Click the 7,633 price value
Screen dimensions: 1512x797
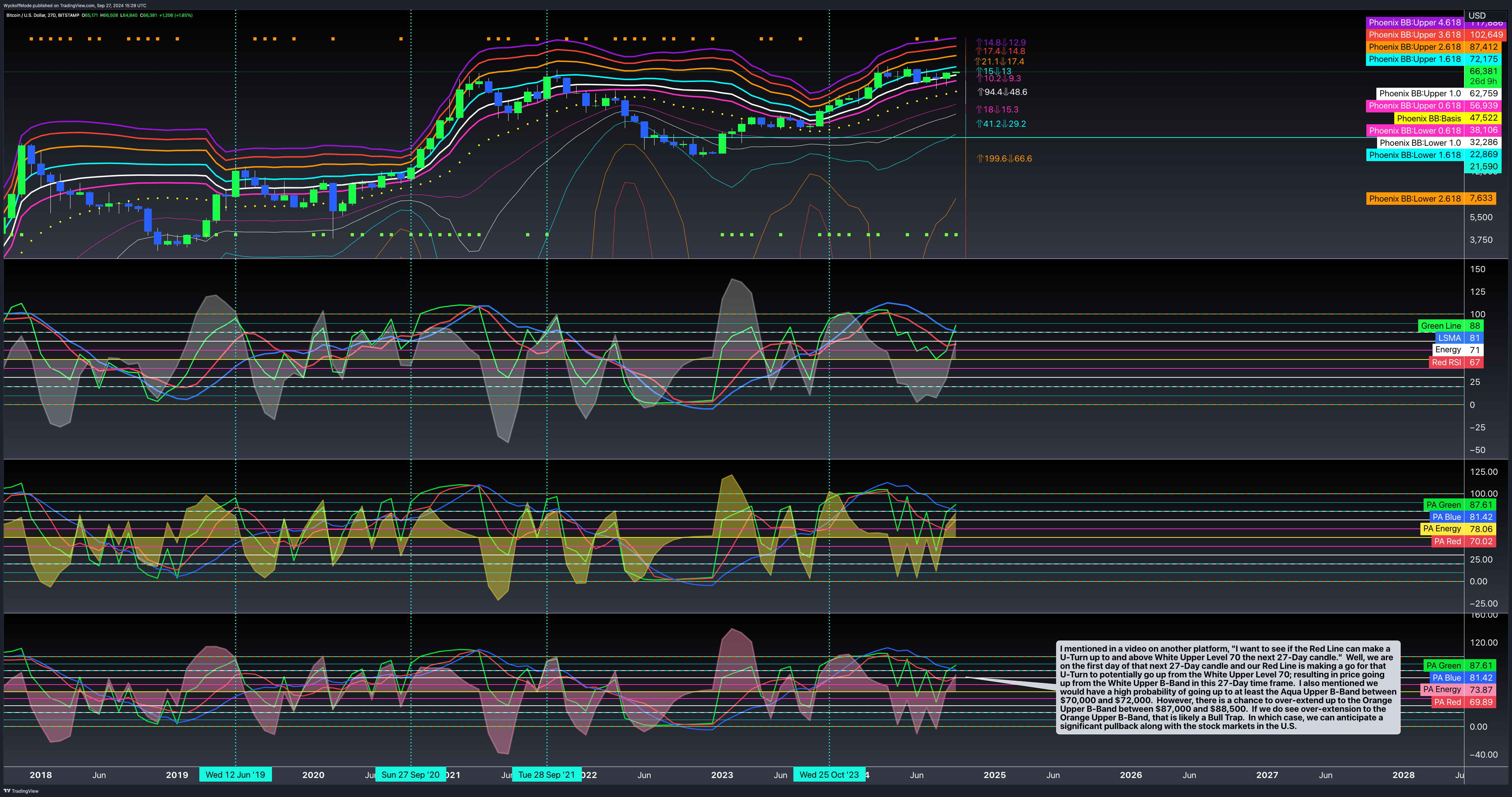point(1480,198)
